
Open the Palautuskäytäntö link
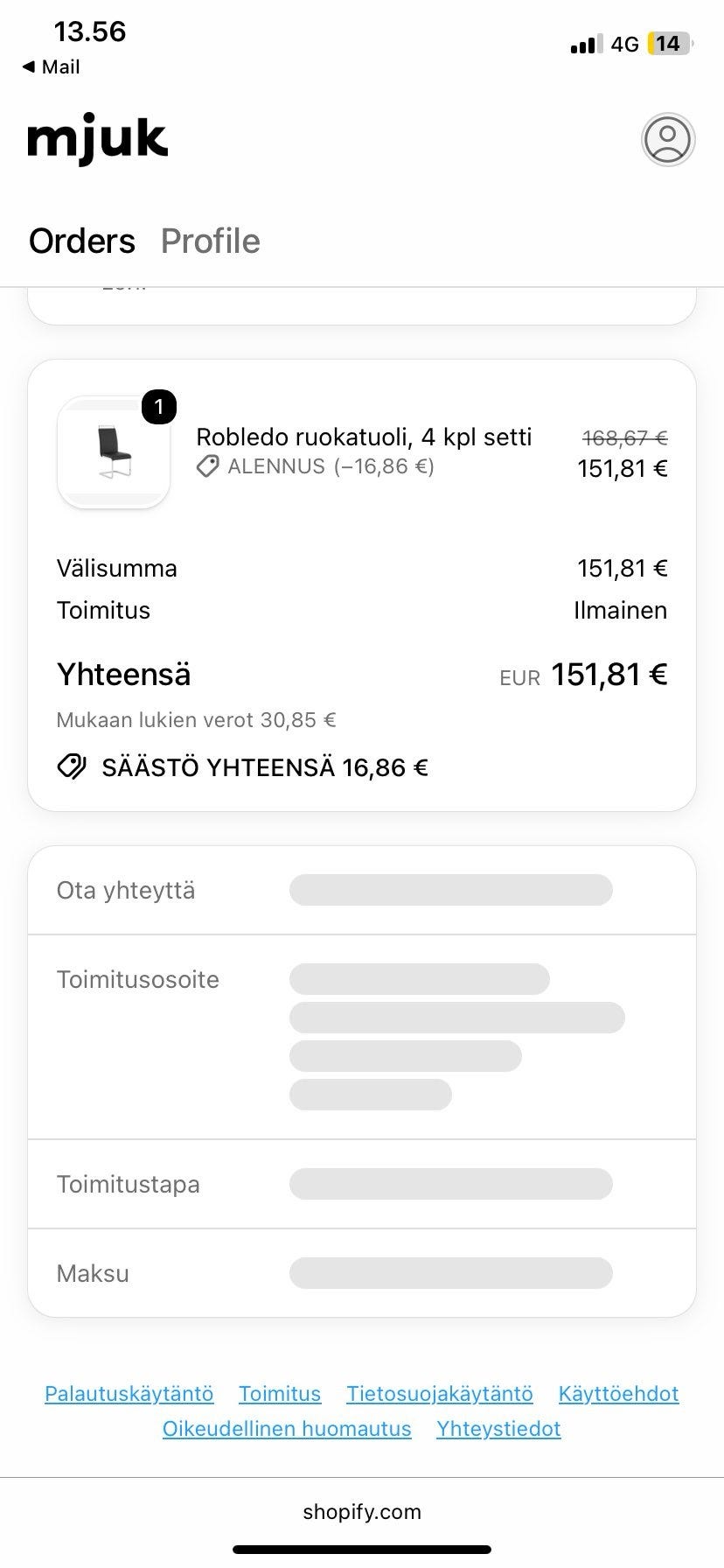[129, 1393]
